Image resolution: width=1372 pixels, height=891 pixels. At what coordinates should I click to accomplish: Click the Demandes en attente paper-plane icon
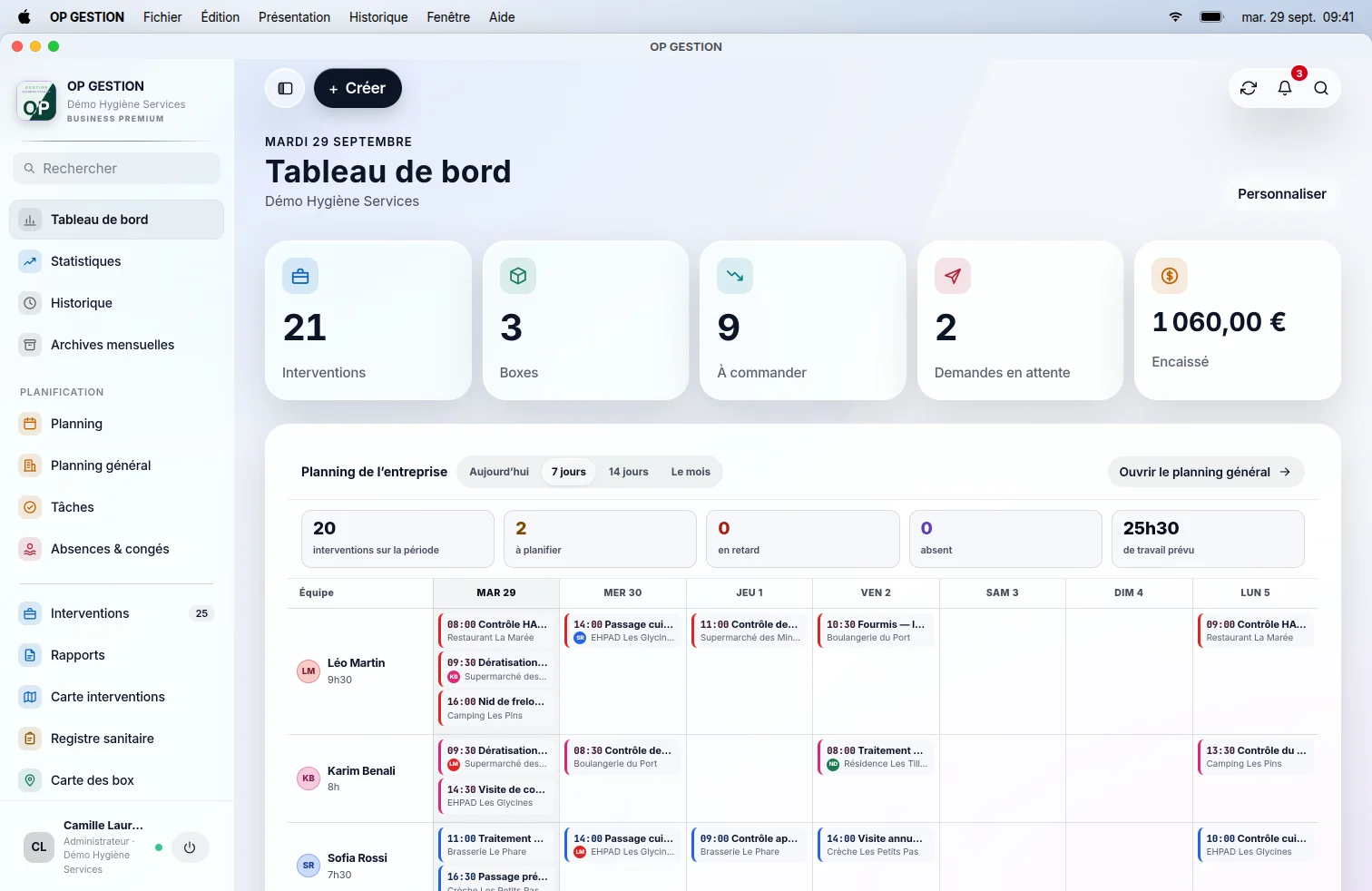[953, 276]
